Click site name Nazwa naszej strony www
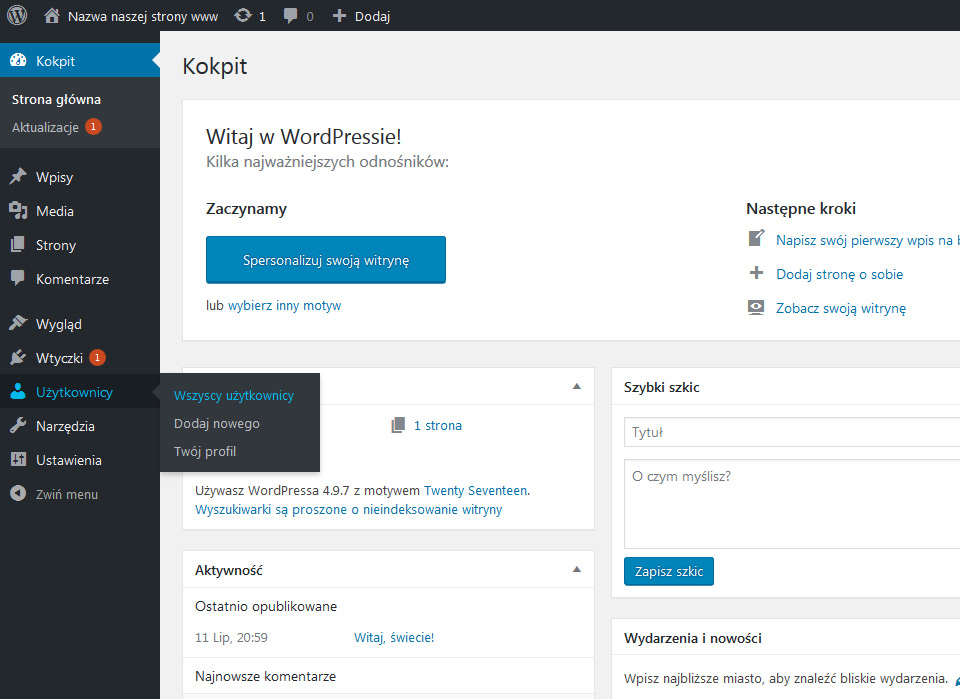Image resolution: width=960 pixels, height=699 pixels. [x=143, y=17]
